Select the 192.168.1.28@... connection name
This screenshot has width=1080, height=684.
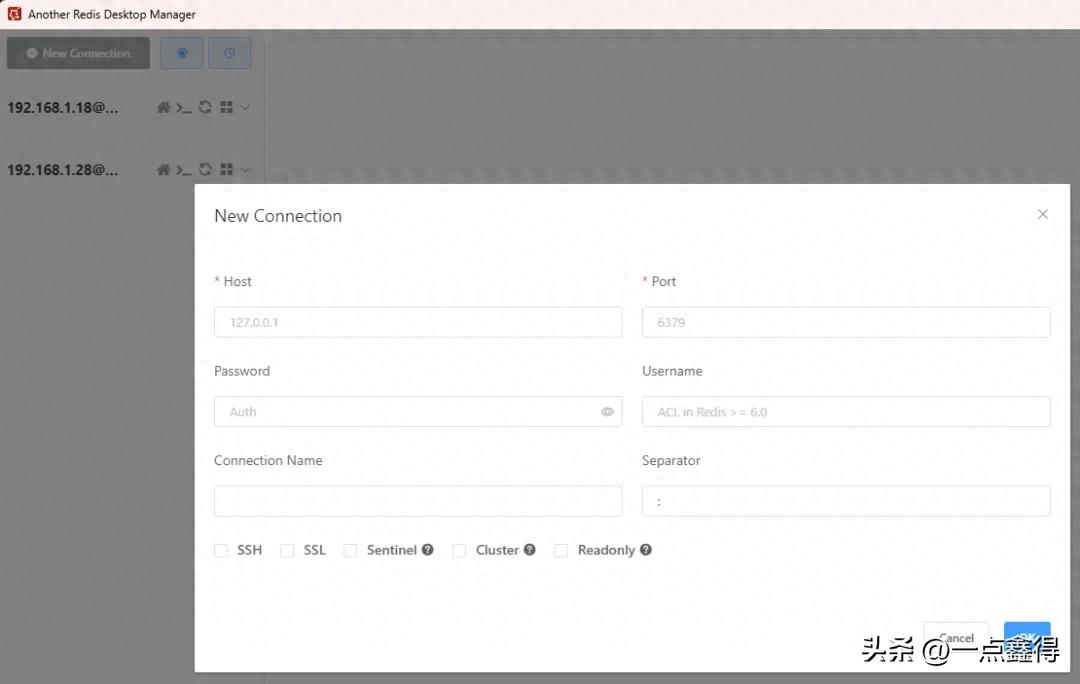point(63,169)
